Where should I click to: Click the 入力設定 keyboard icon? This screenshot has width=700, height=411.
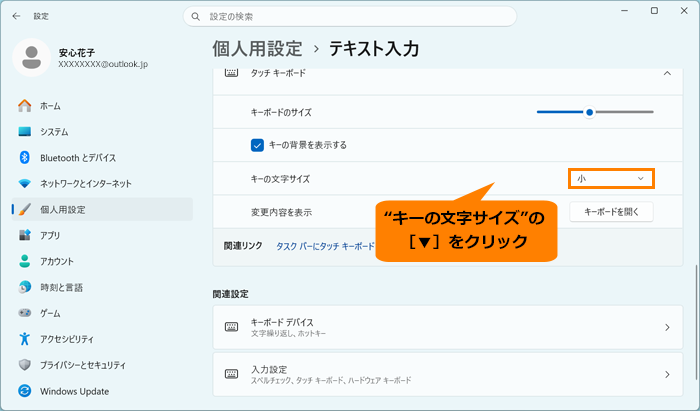pyautogui.click(x=231, y=374)
